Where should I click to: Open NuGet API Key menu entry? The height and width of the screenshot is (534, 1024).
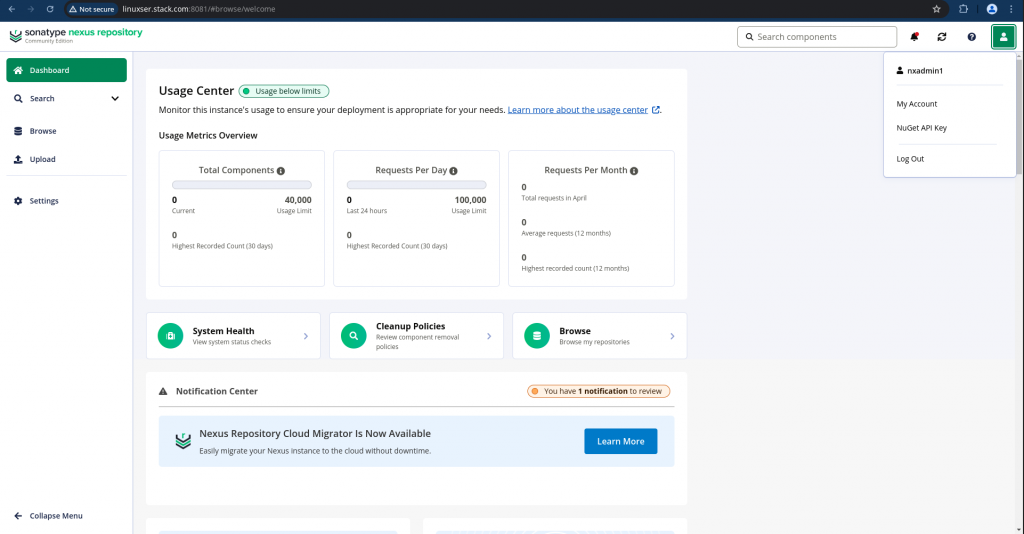pyautogui.click(x=921, y=128)
